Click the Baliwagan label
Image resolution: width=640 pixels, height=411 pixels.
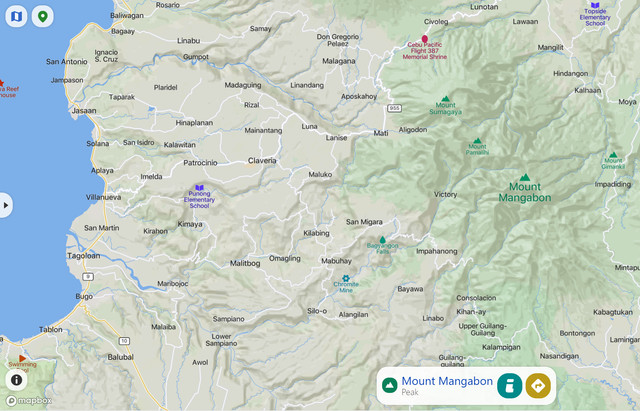tap(127, 16)
